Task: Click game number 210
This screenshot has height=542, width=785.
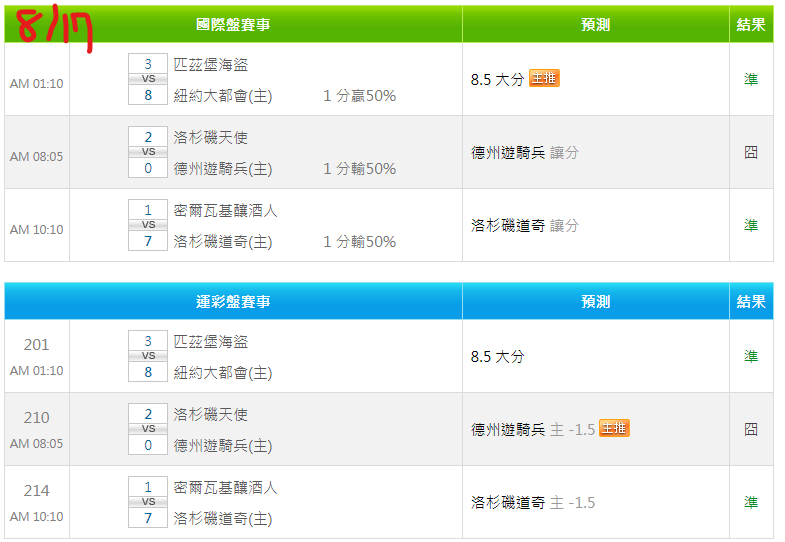Action: click(37, 418)
